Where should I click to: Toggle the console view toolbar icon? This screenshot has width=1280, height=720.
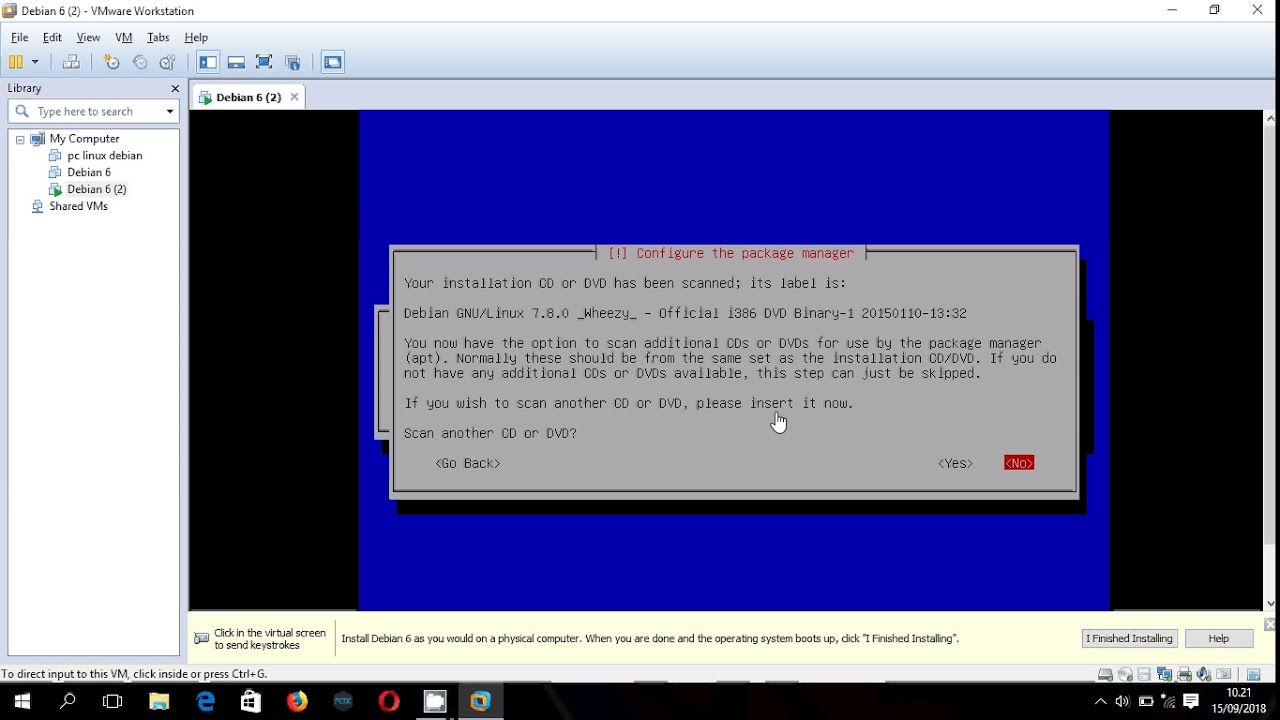tap(333, 62)
